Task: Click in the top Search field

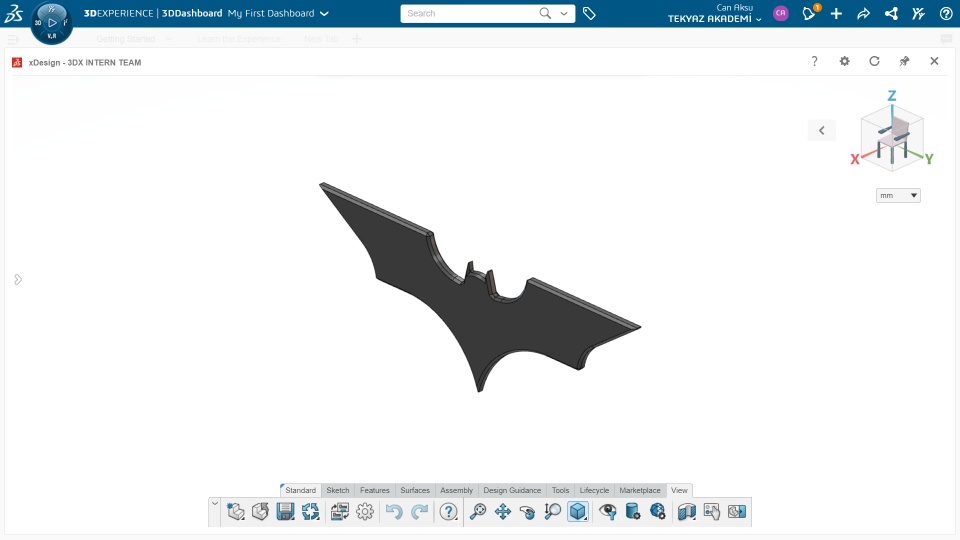Action: [468, 13]
